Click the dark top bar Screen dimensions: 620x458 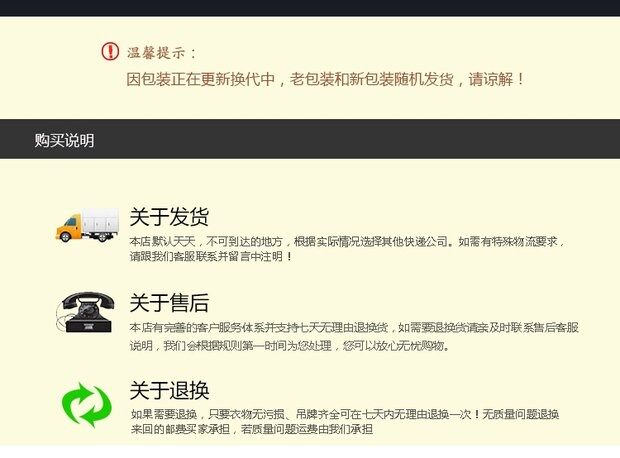pyautogui.click(x=310, y=8)
